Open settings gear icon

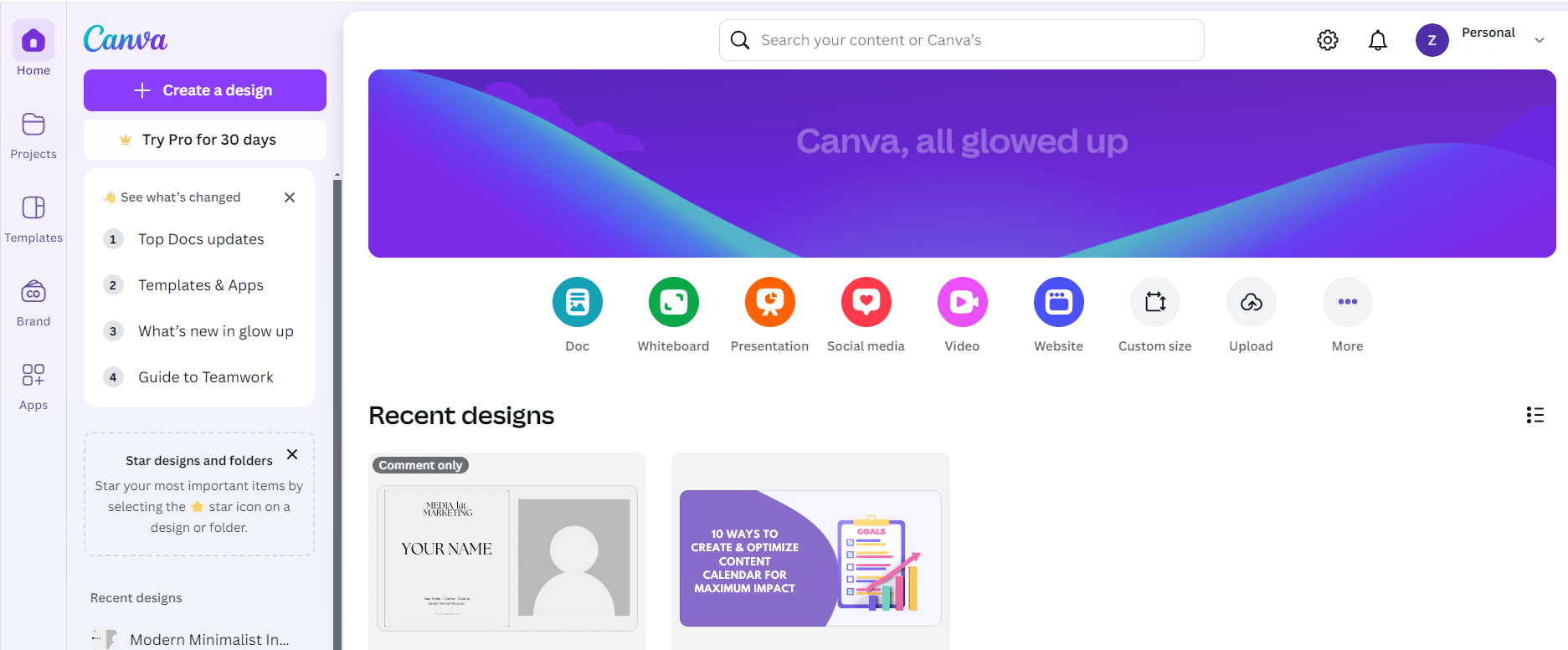pos(1328,40)
